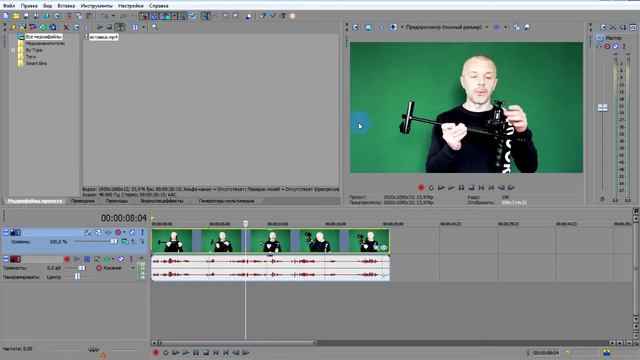Screen dimensions: 640x360
Task: Copy preview snapshot to clipboard
Action: [517, 27]
